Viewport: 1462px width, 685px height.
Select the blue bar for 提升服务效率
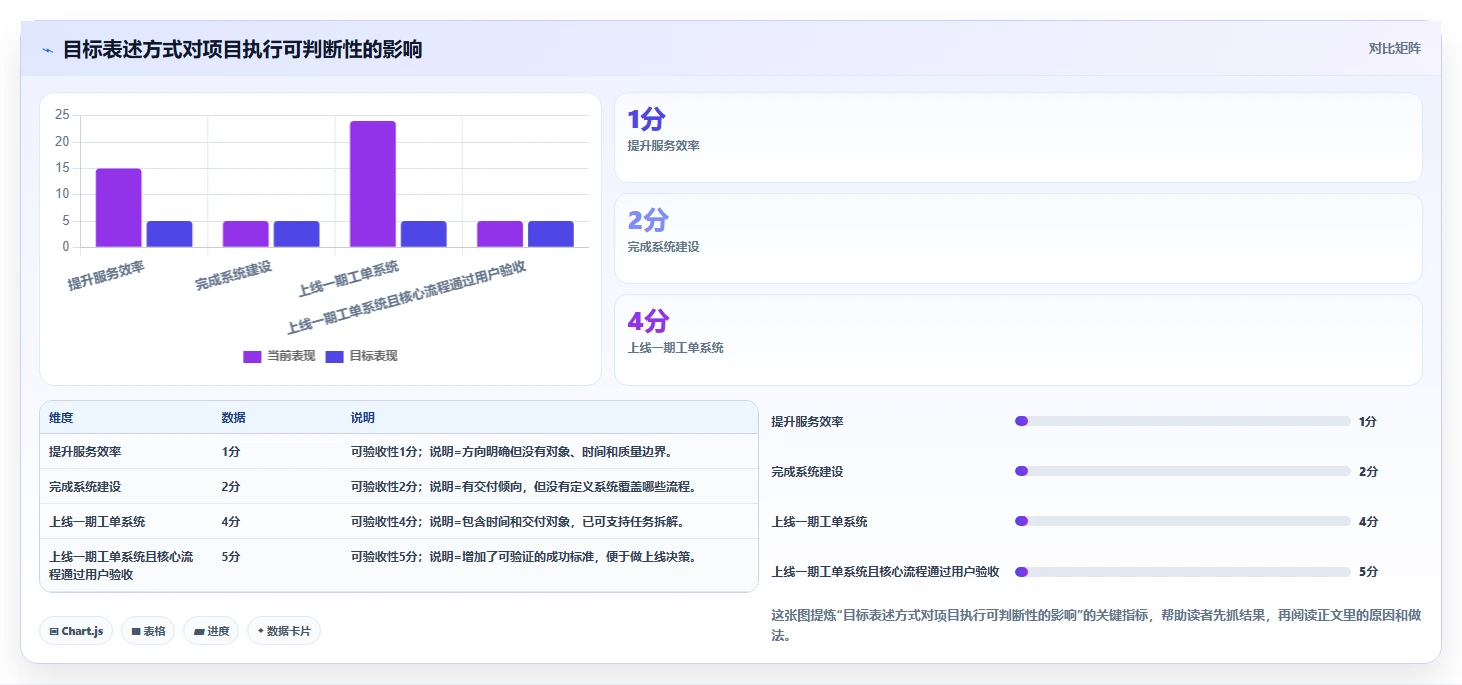point(169,234)
